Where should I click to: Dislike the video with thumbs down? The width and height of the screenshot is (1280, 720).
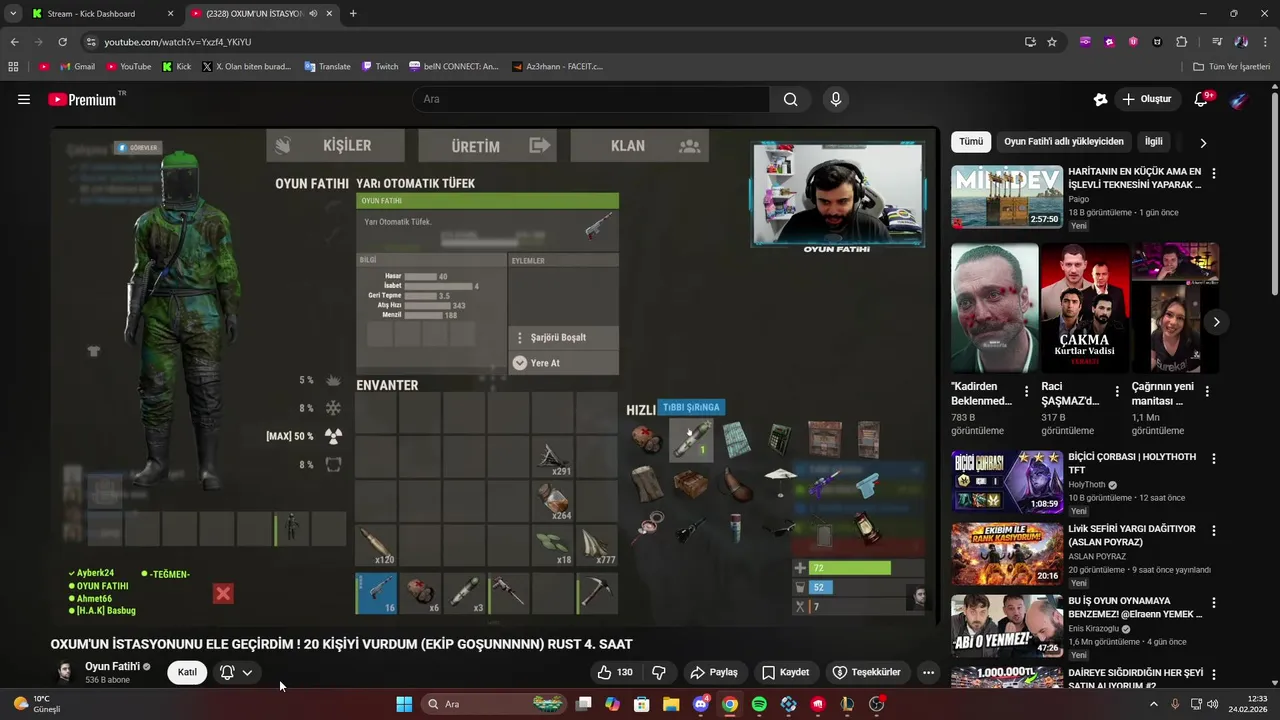tap(659, 672)
